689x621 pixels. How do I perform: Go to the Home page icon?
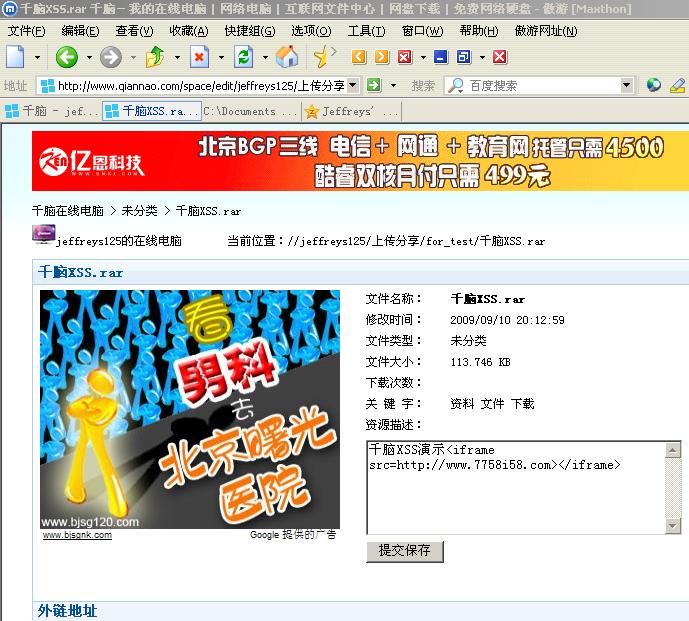pyautogui.click(x=286, y=57)
